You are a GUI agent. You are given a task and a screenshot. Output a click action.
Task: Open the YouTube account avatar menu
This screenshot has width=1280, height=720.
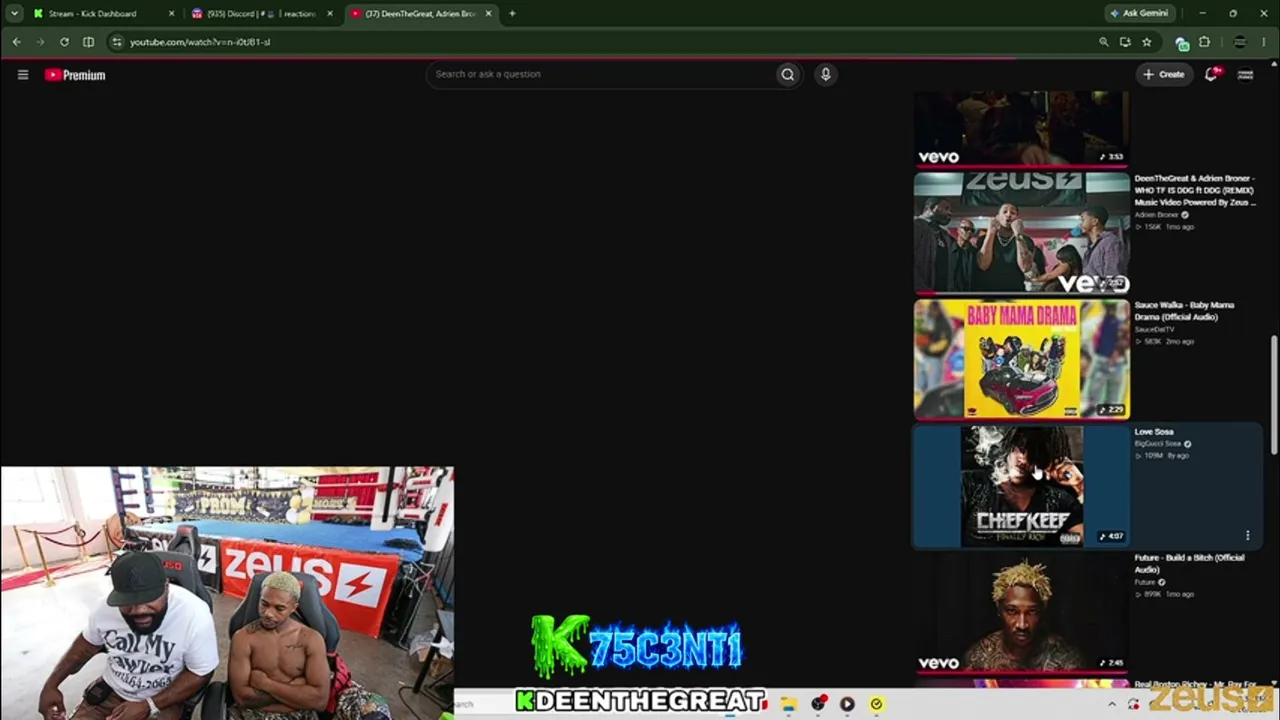pyautogui.click(x=1246, y=74)
